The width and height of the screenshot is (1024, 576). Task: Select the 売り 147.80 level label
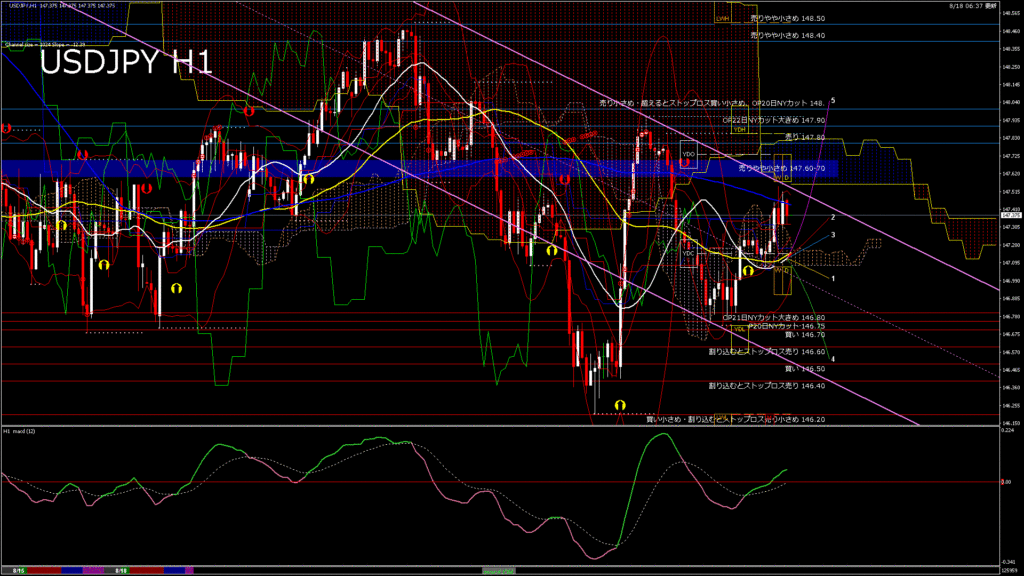805,136
